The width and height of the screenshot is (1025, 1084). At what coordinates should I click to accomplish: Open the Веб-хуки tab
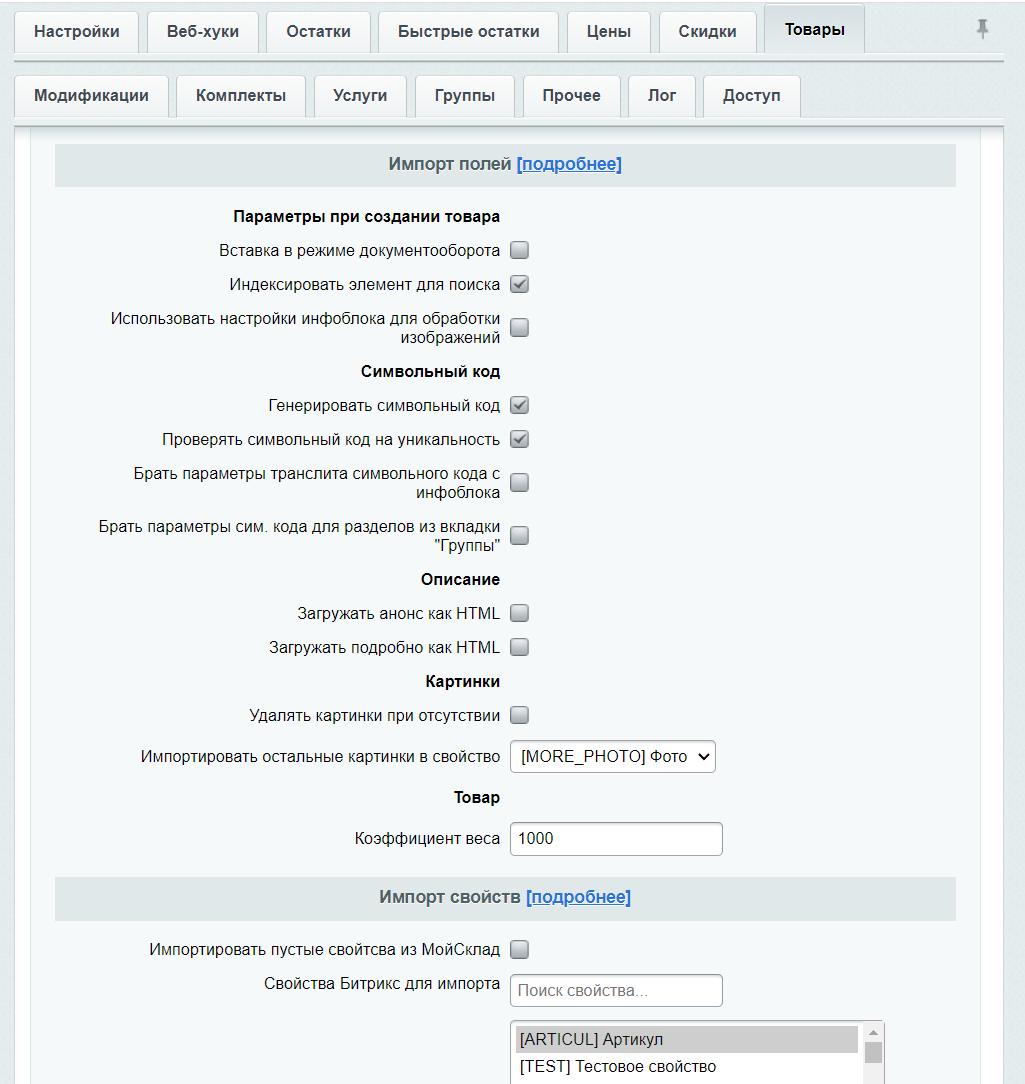tap(203, 32)
